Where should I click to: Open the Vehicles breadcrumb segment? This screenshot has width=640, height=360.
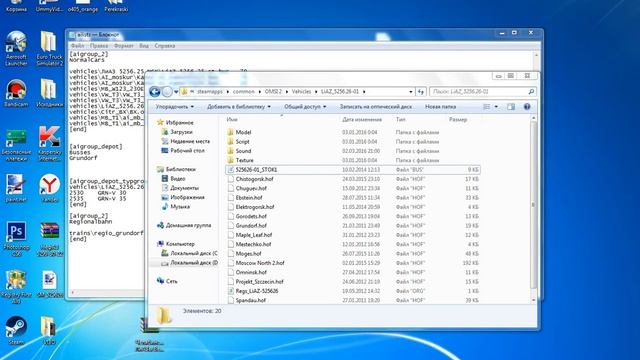click(x=301, y=91)
